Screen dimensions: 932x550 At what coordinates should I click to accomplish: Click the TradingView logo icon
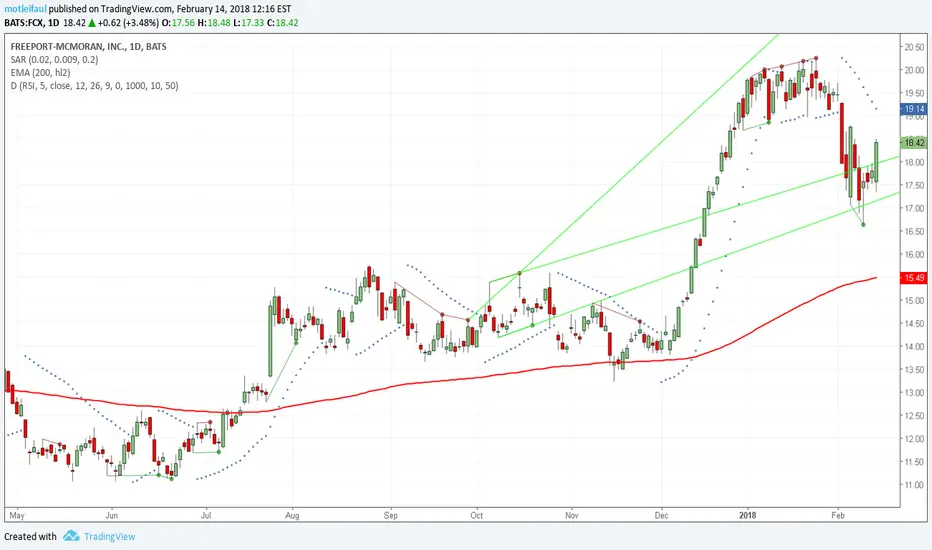tap(71, 536)
